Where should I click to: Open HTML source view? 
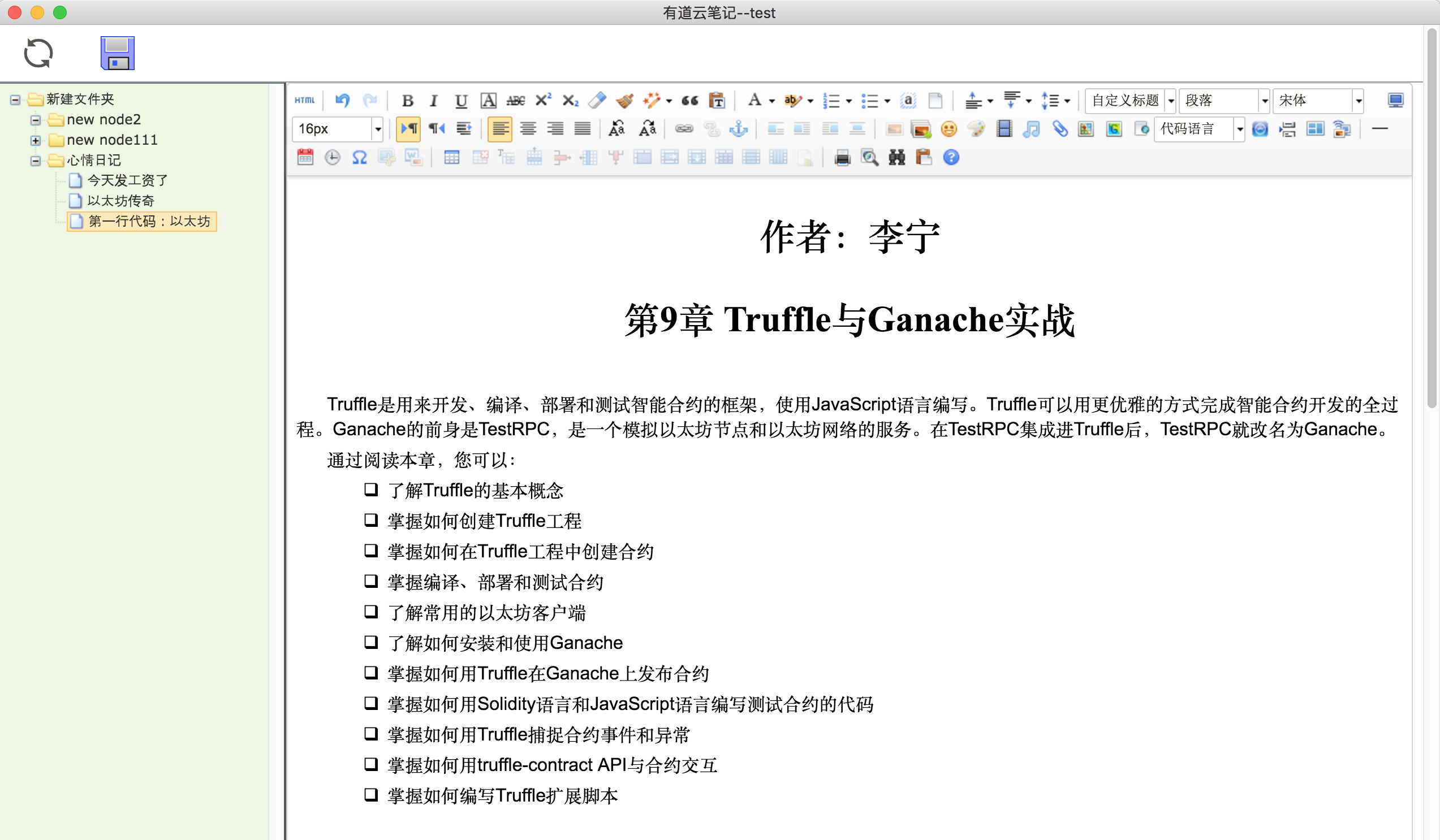tap(305, 101)
